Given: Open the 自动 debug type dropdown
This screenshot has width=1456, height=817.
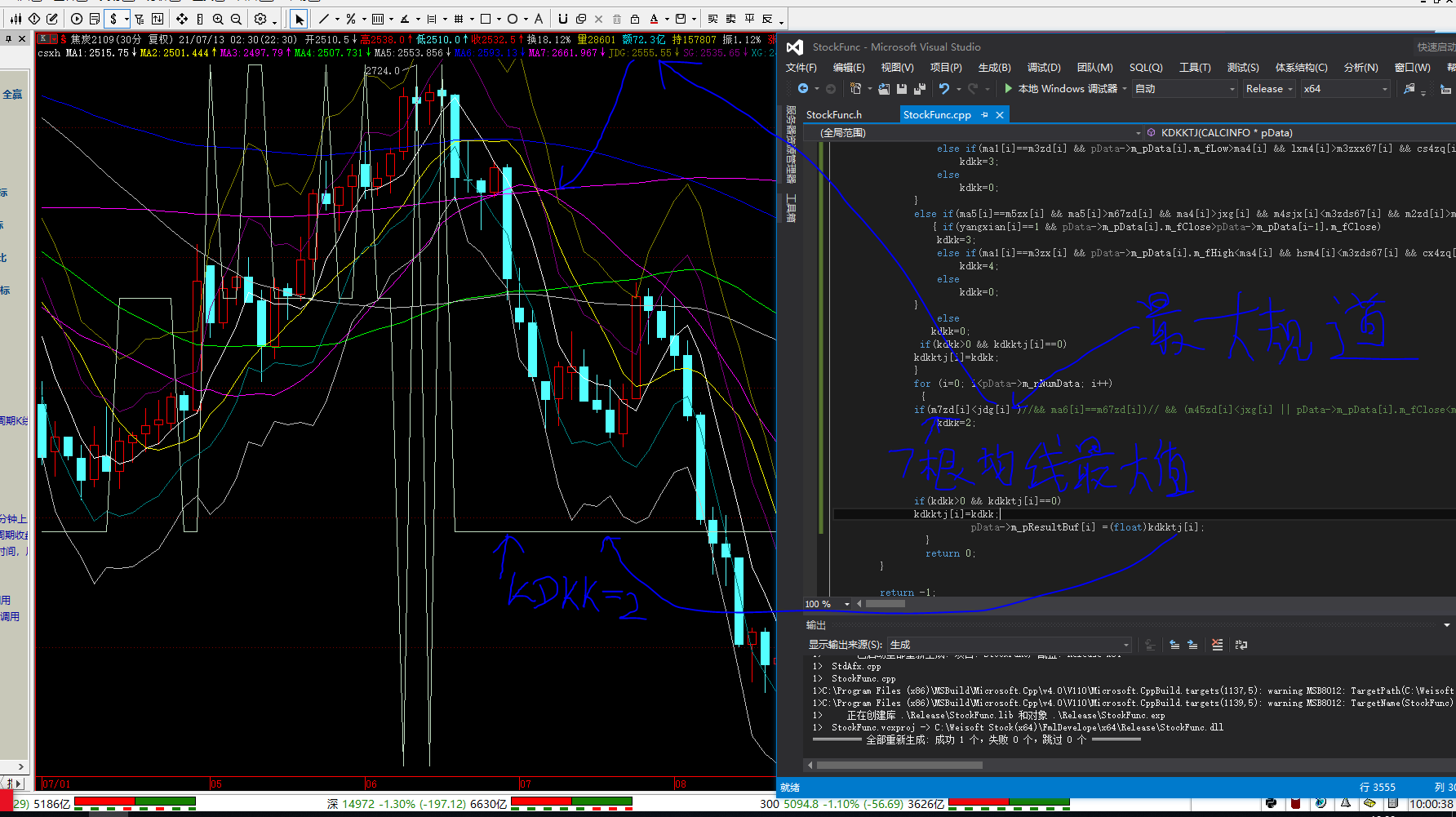Looking at the screenshot, I should coord(1185,88).
